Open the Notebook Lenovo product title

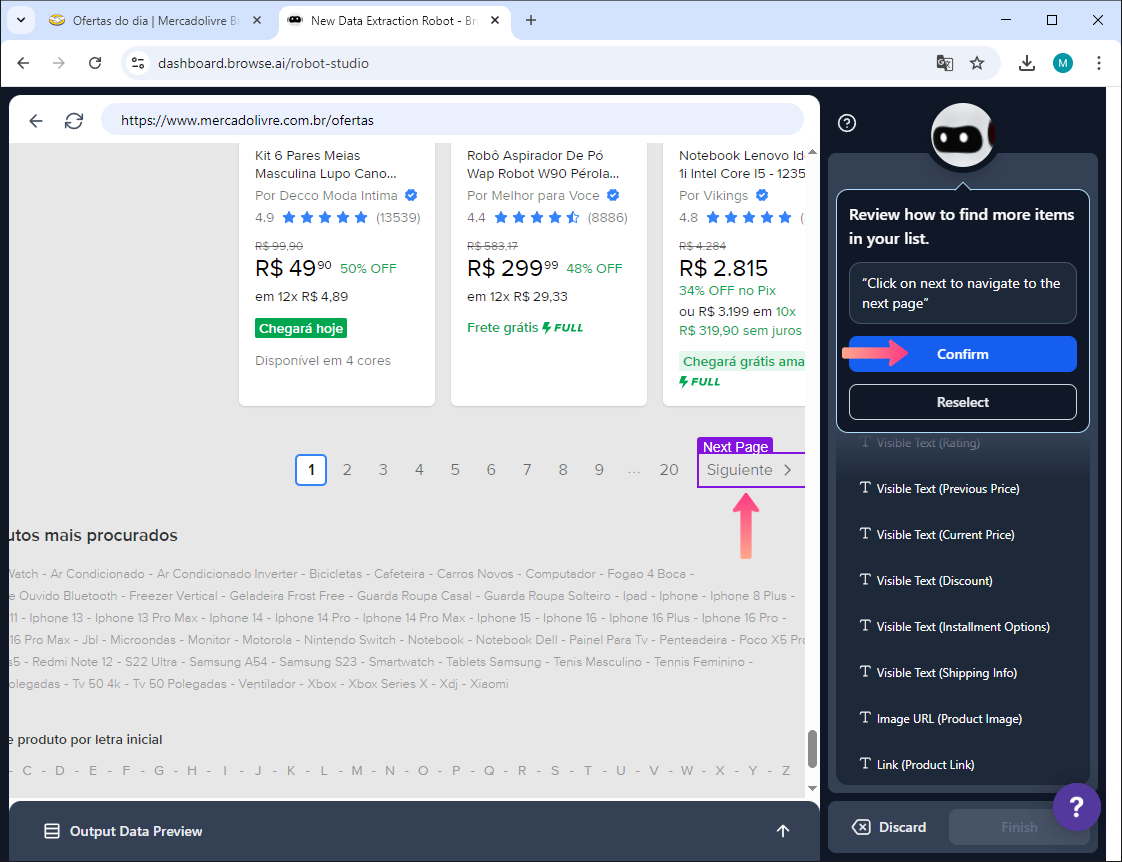tap(742, 165)
